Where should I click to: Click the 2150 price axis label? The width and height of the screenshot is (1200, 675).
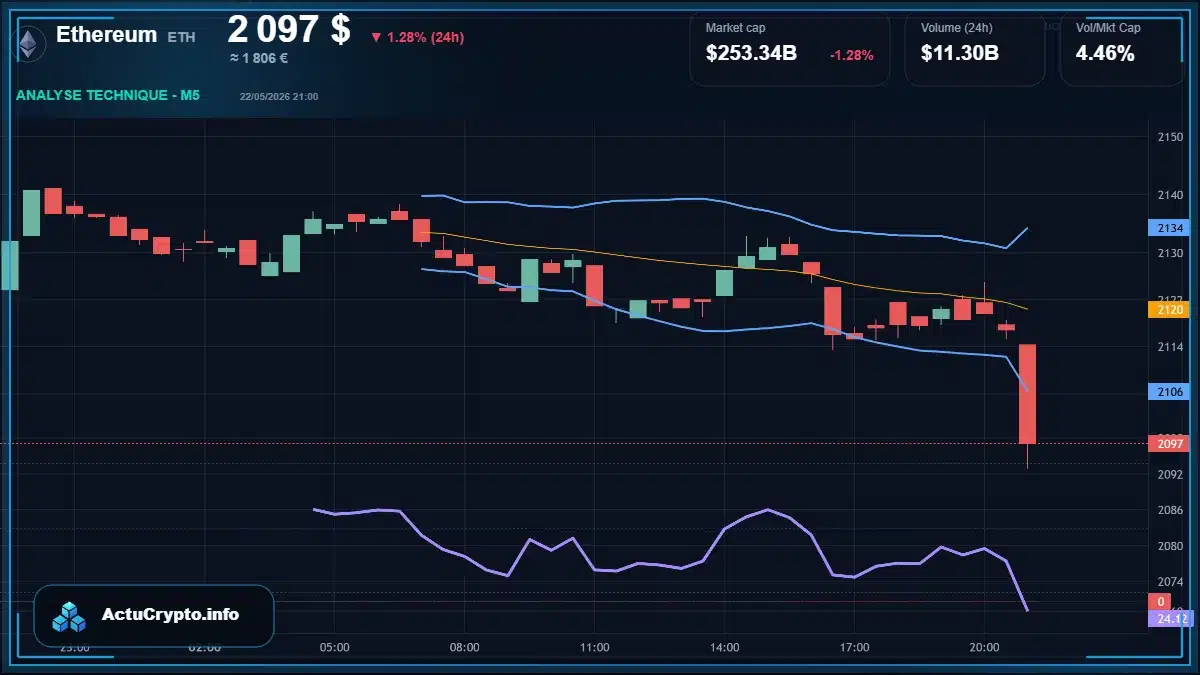coord(1169,136)
